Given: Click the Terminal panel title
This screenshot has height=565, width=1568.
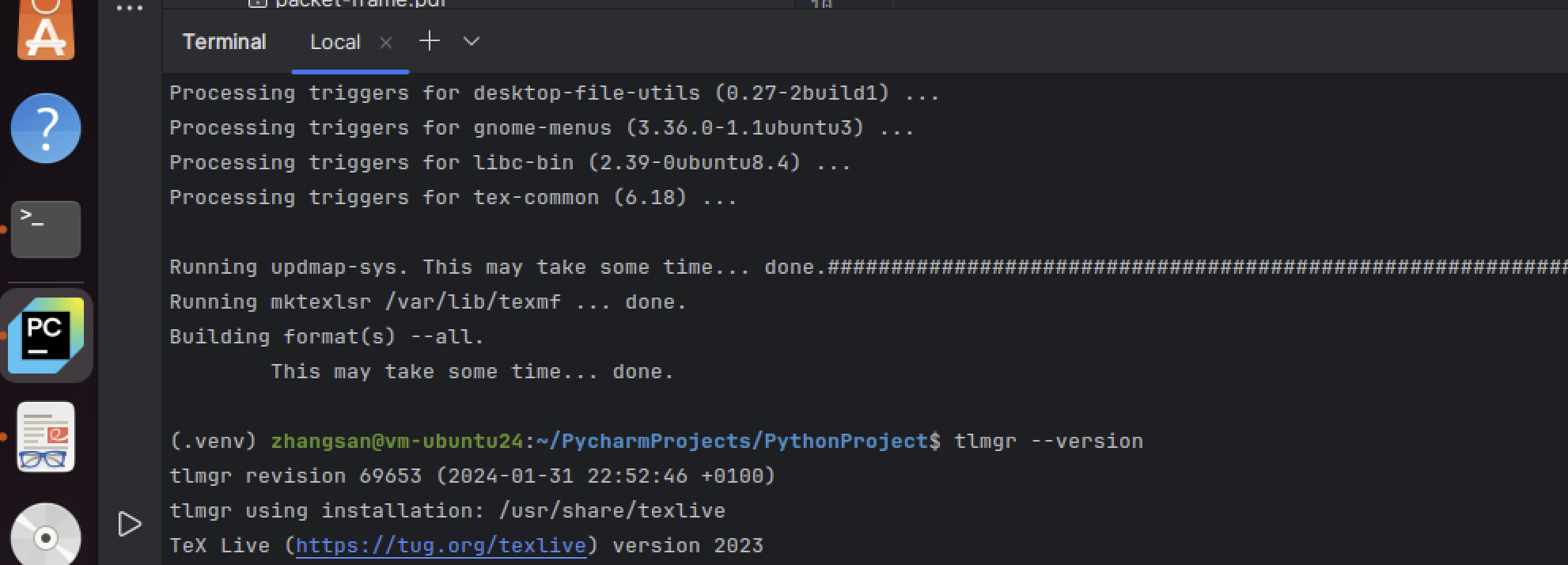Looking at the screenshot, I should (x=224, y=42).
